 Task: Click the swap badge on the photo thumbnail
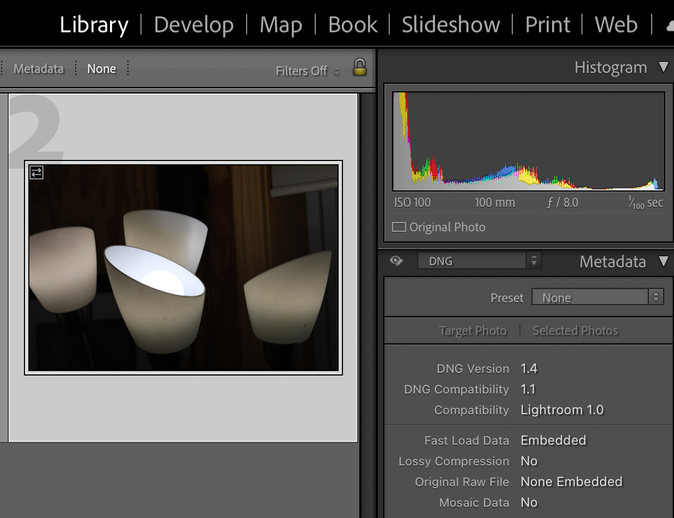[37, 173]
